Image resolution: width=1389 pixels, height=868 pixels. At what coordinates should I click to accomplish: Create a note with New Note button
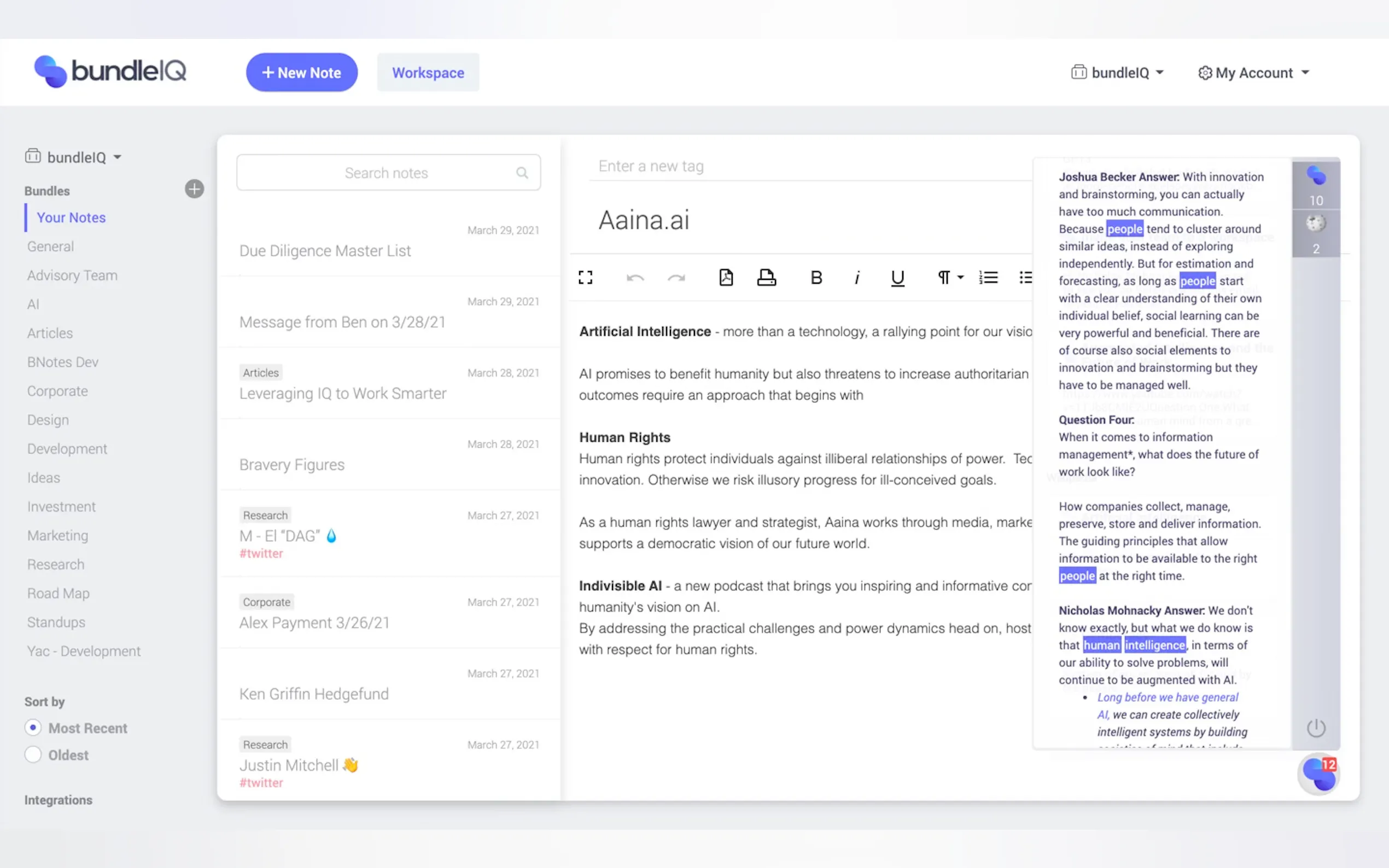point(301,73)
